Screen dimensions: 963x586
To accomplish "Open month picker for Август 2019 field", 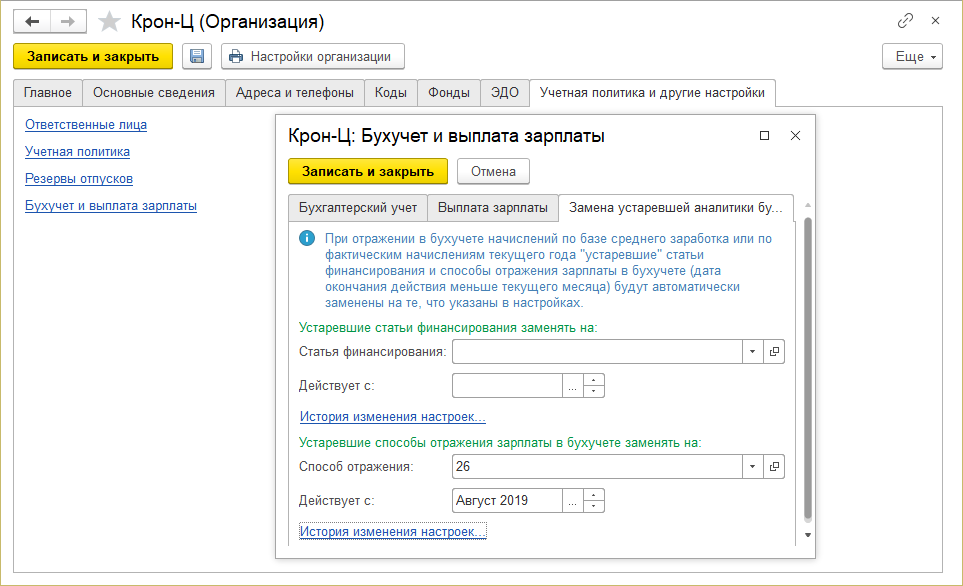I will point(572,500).
